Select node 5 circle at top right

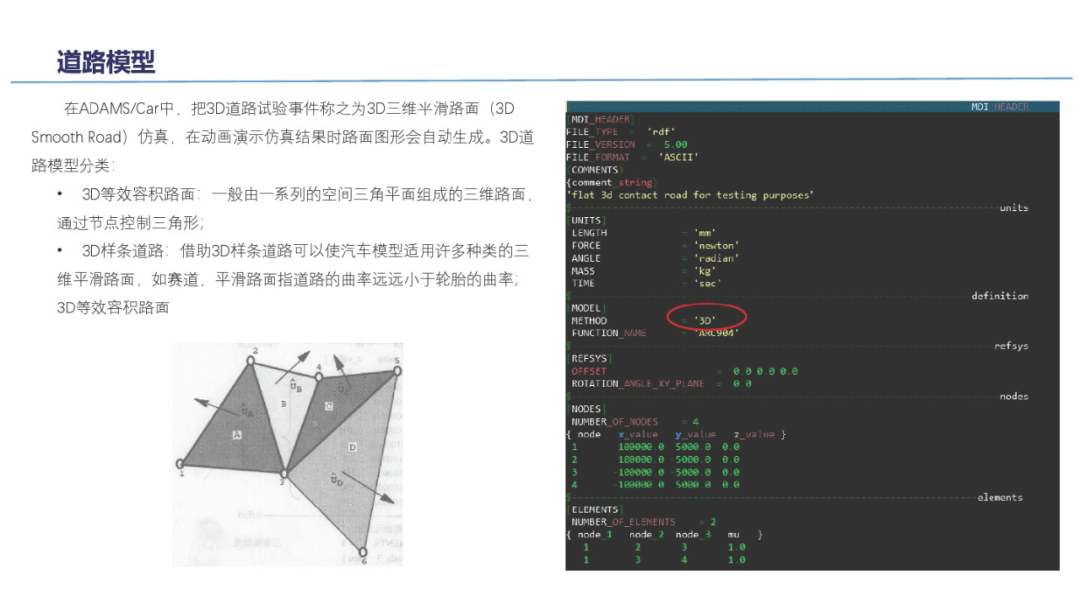click(x=396, y=369)
